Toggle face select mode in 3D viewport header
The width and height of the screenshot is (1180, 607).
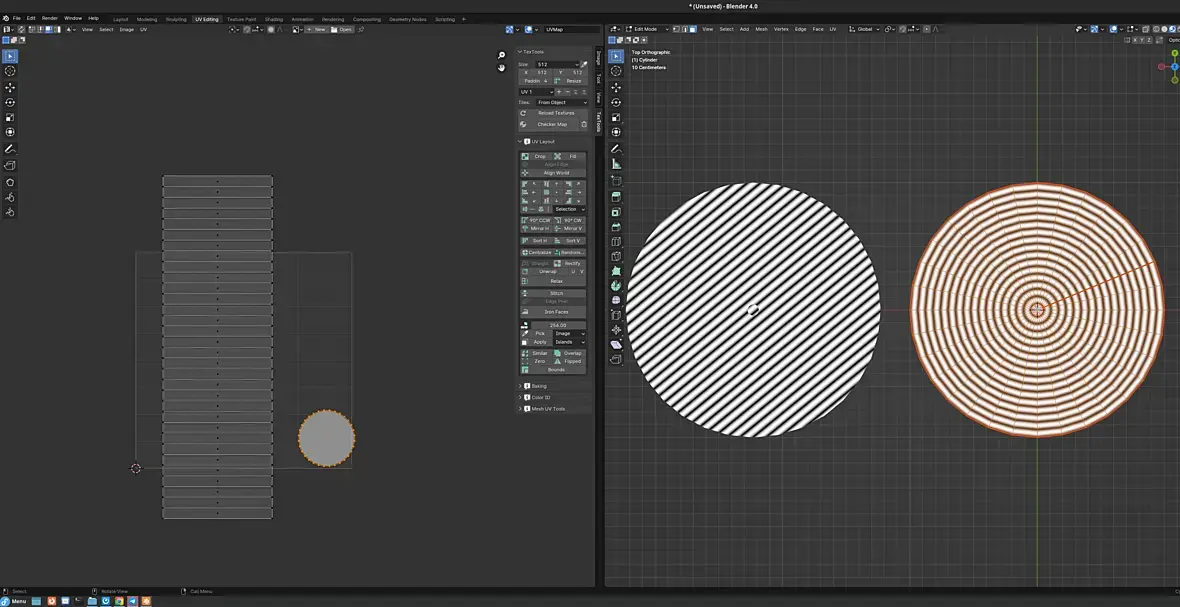[694, 29]
